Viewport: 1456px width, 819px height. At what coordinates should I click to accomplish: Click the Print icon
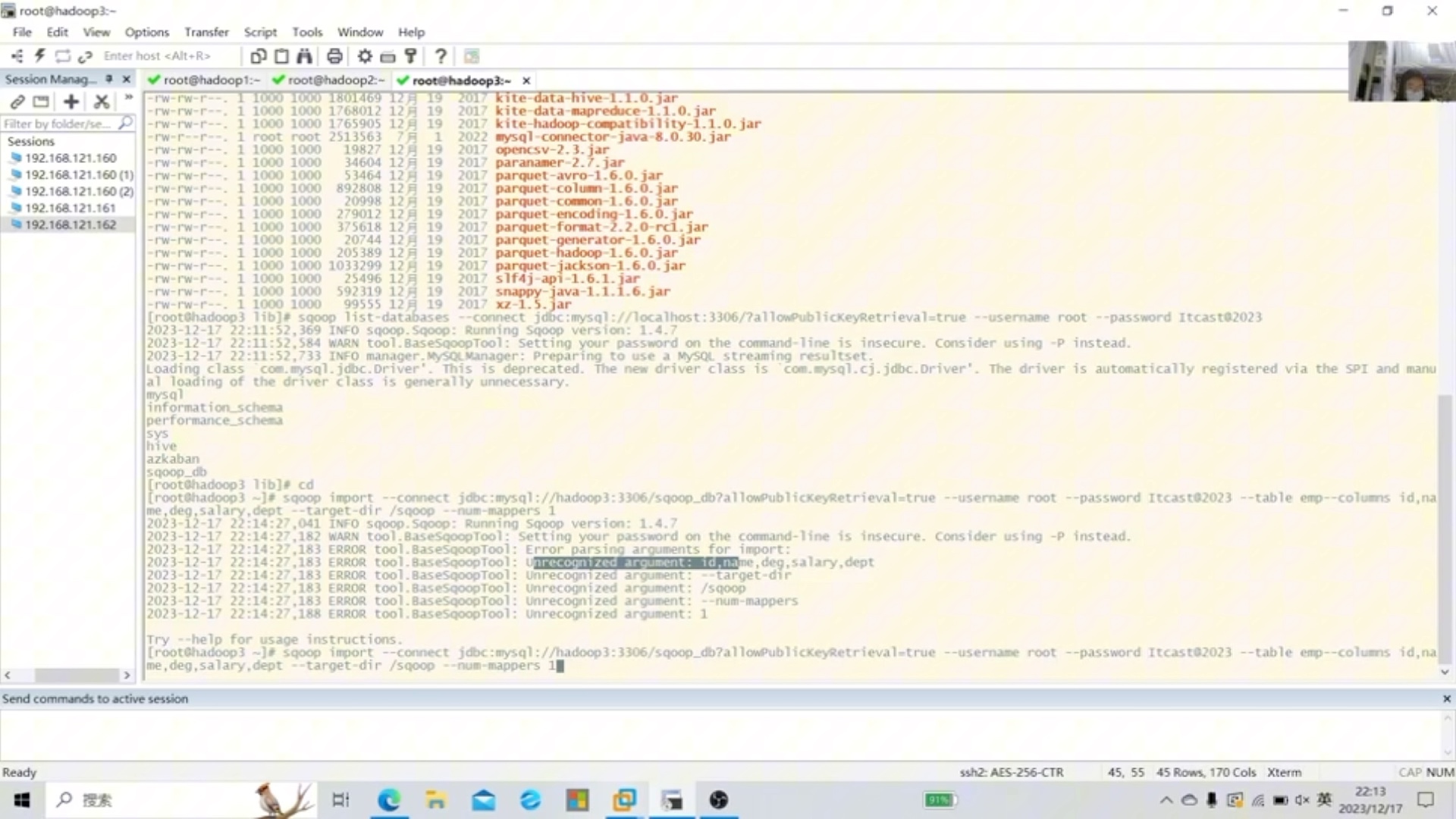point(334,56)
